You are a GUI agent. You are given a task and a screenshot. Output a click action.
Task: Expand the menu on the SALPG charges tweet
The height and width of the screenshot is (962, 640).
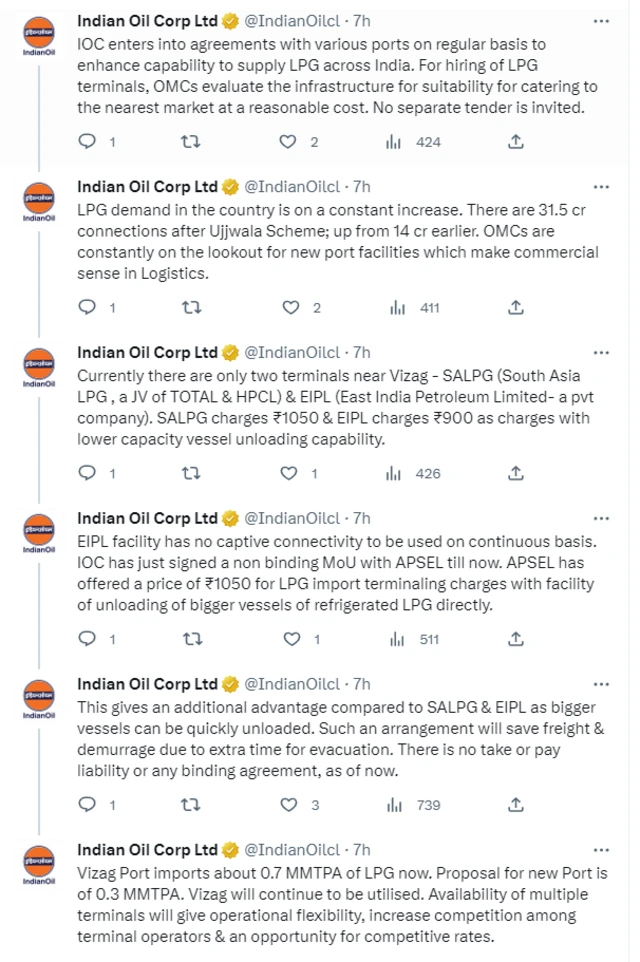click(x=601, y=352)
